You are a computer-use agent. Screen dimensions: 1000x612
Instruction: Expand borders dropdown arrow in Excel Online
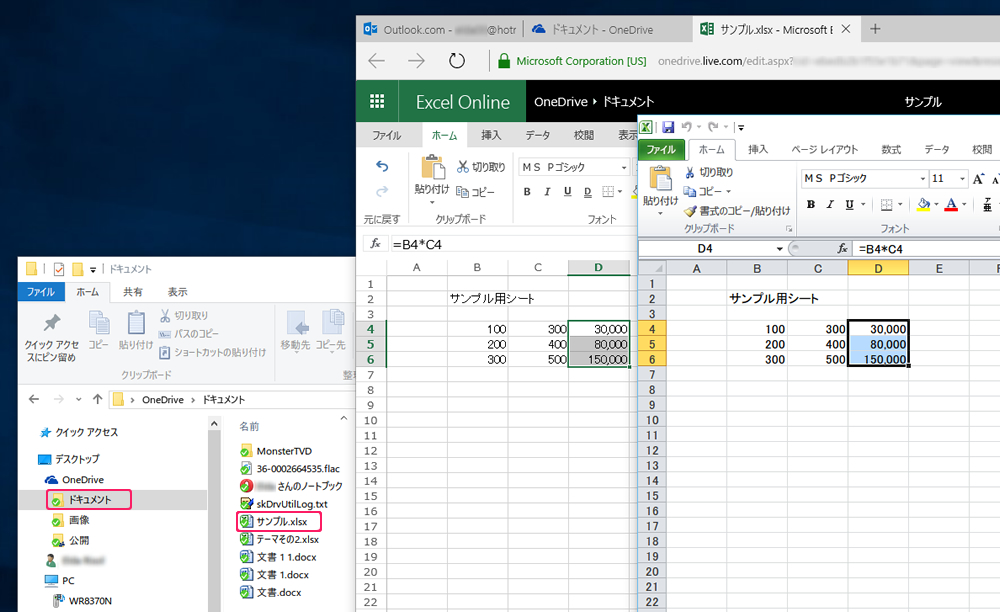click(620, 191)
